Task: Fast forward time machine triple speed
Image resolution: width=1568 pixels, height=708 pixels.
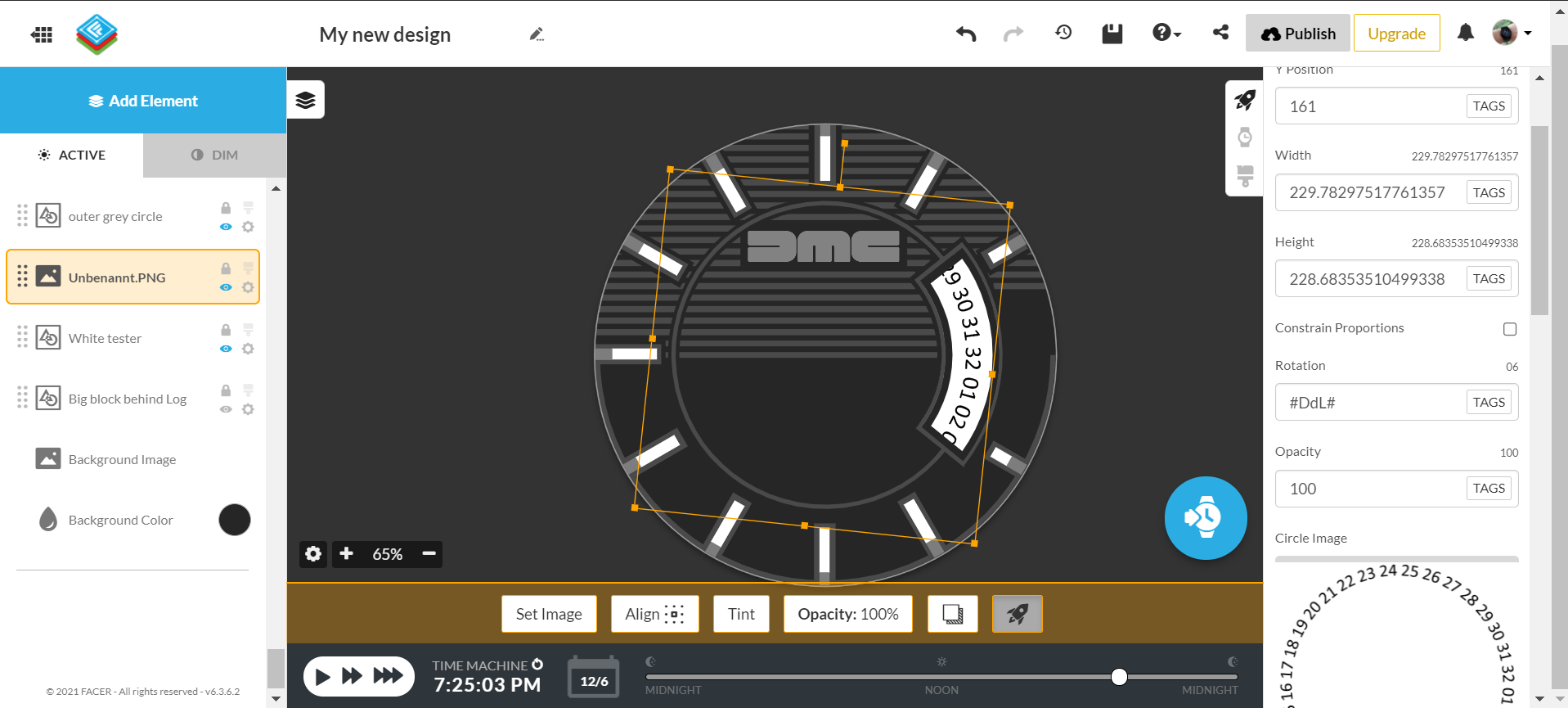Action: tap(388, 676)
